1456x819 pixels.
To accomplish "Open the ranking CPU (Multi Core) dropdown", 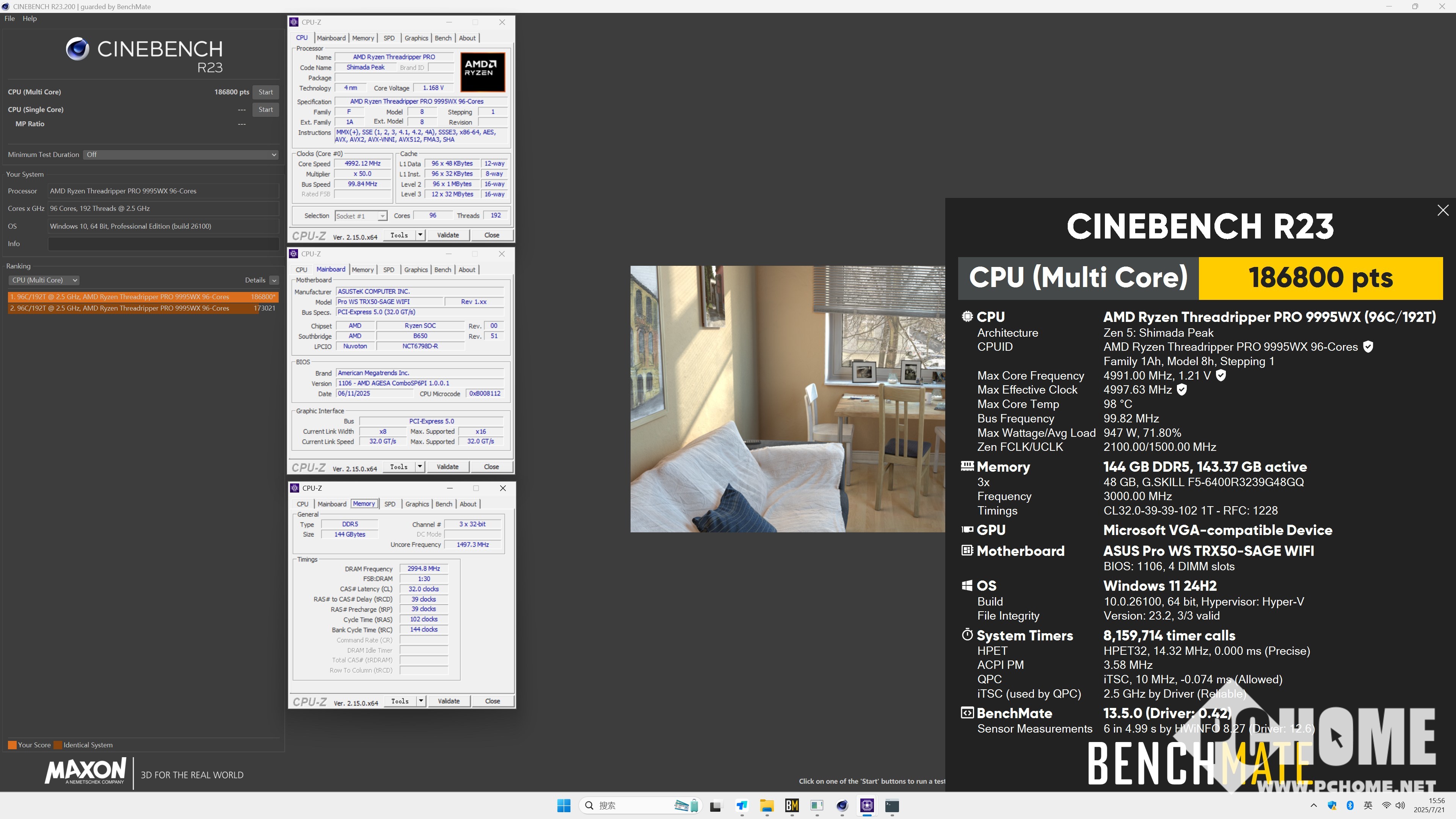I will coord(44,280).
